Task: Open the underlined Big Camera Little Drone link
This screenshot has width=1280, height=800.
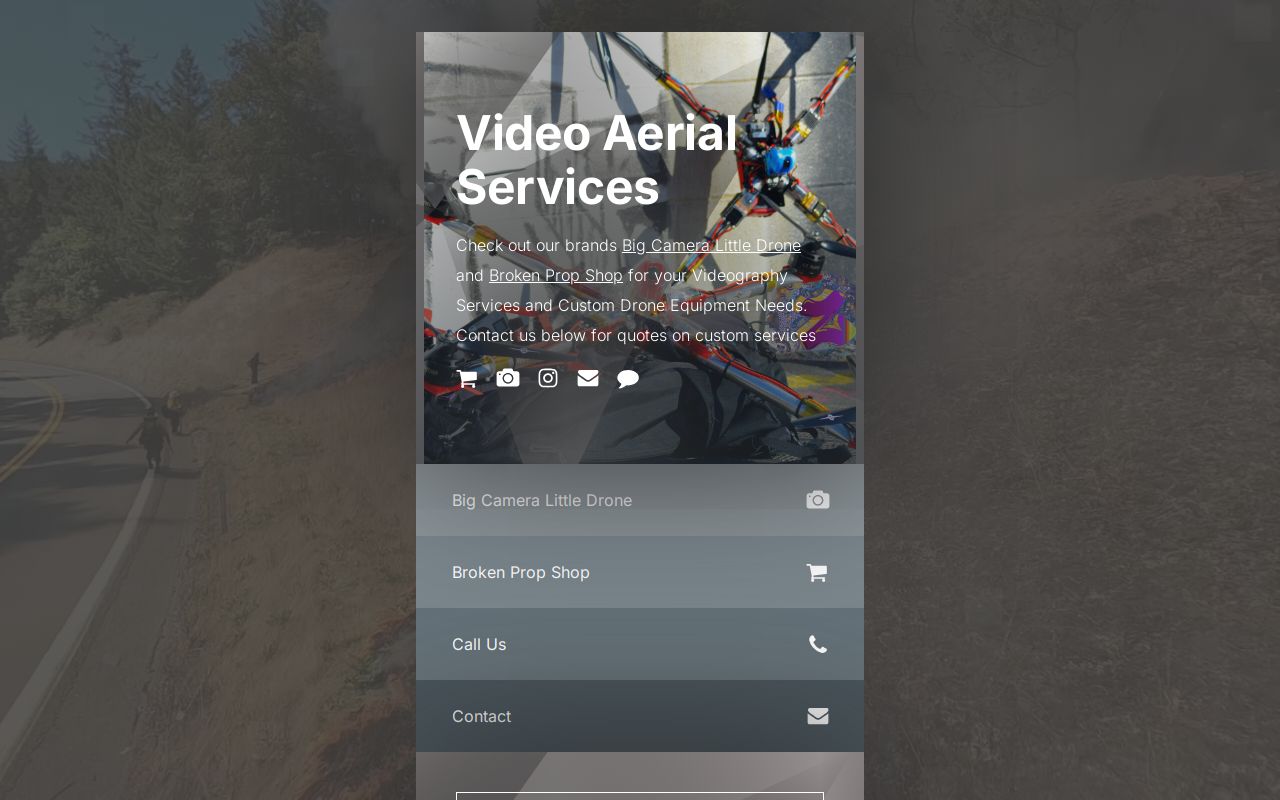Action: click(x=711, y=245)
